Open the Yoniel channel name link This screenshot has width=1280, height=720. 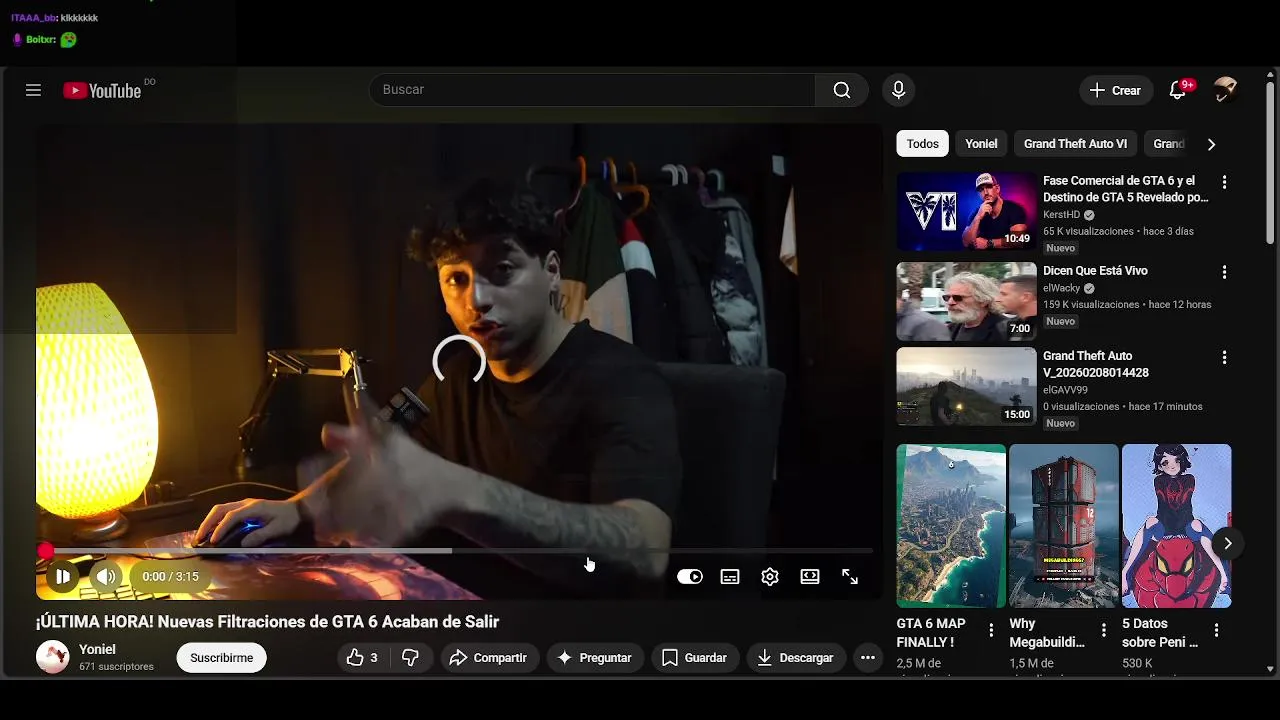[97, 650]
